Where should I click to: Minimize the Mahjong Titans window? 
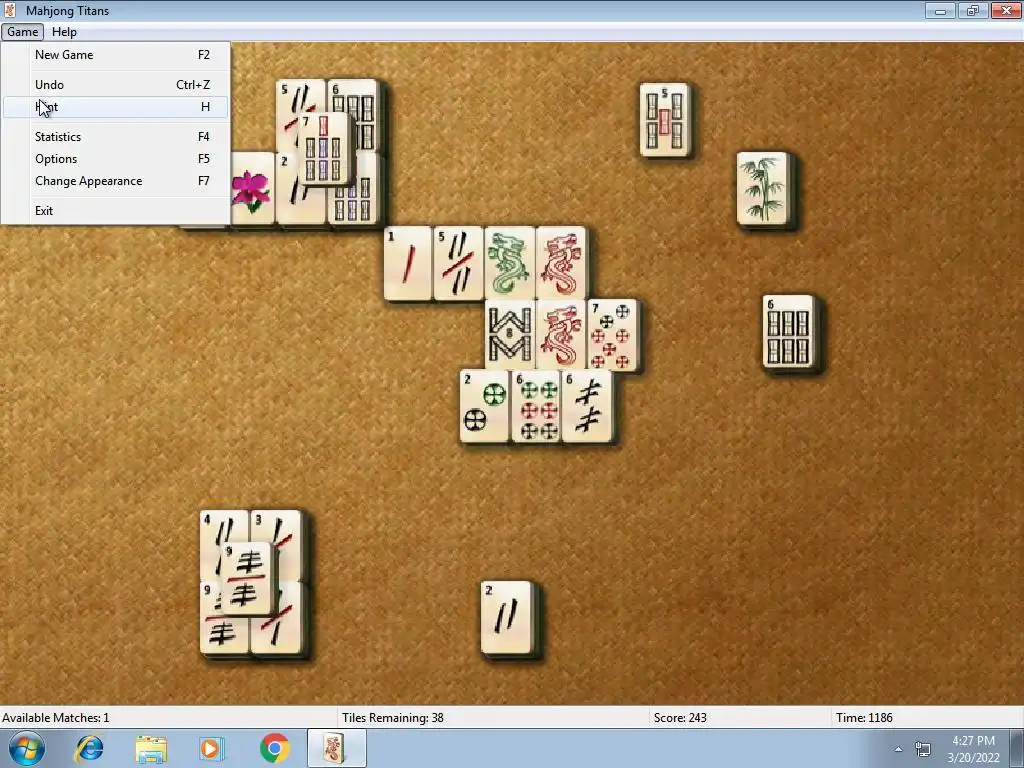coord(940,10)
